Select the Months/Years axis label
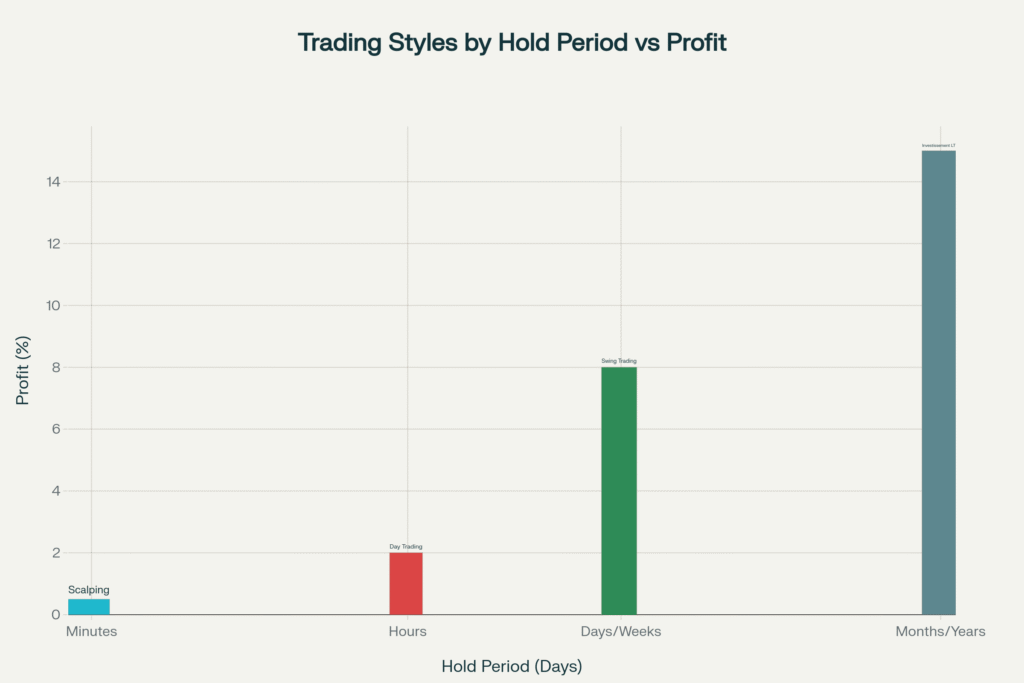The width and height of the screenshot is (1024, 683). click(x=939, y=632)
